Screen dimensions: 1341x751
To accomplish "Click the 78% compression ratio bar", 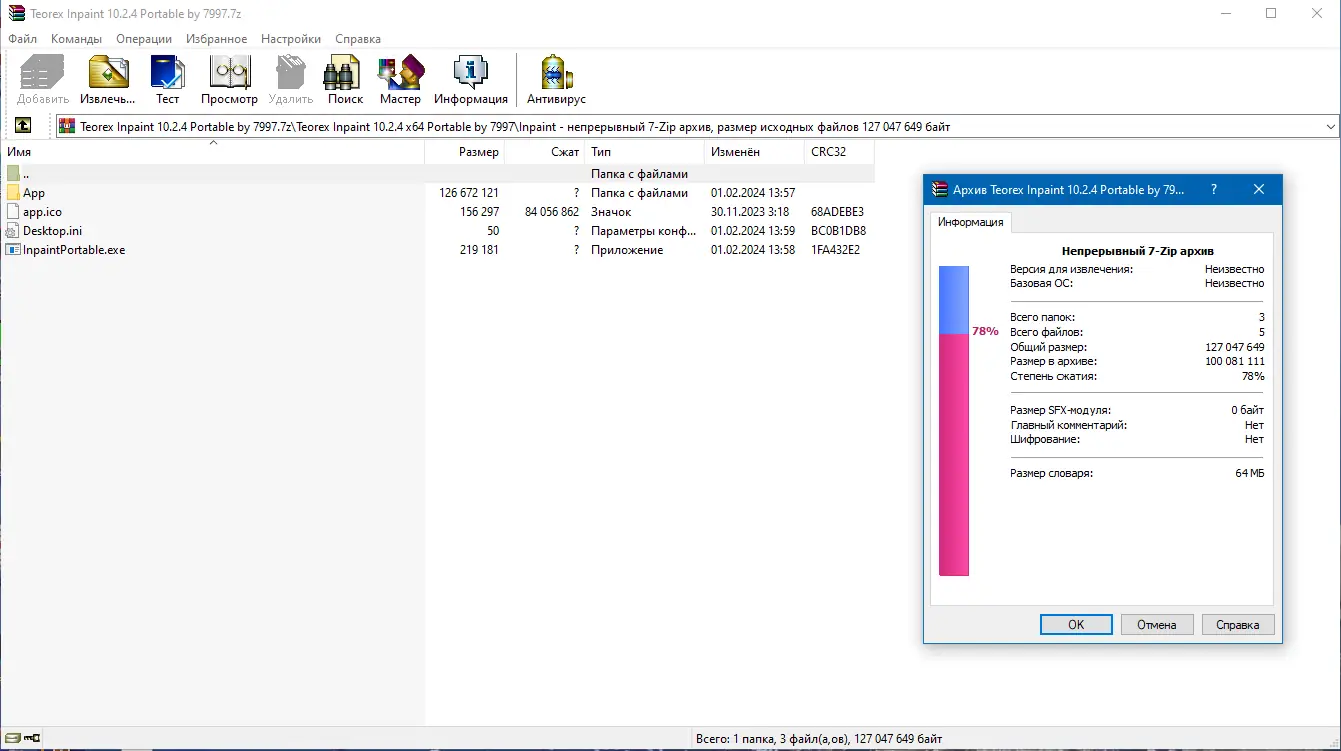I will point(954,420).
